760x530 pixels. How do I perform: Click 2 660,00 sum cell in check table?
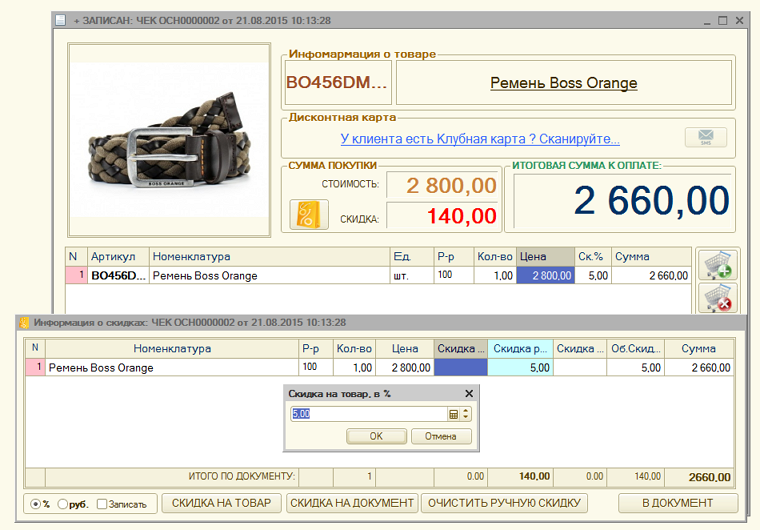click(651, 275)
